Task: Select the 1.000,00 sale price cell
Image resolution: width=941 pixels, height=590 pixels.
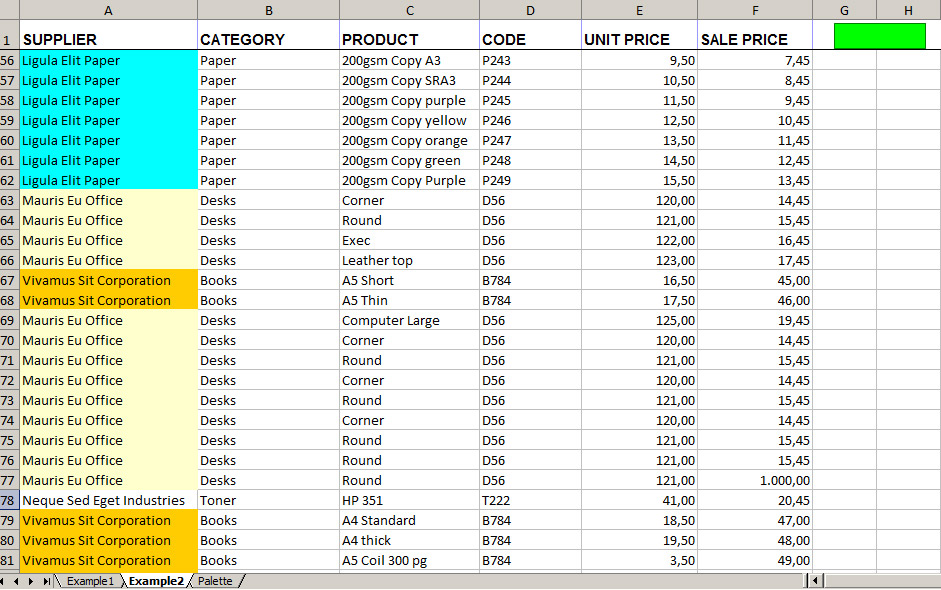Action: [756, 480]
